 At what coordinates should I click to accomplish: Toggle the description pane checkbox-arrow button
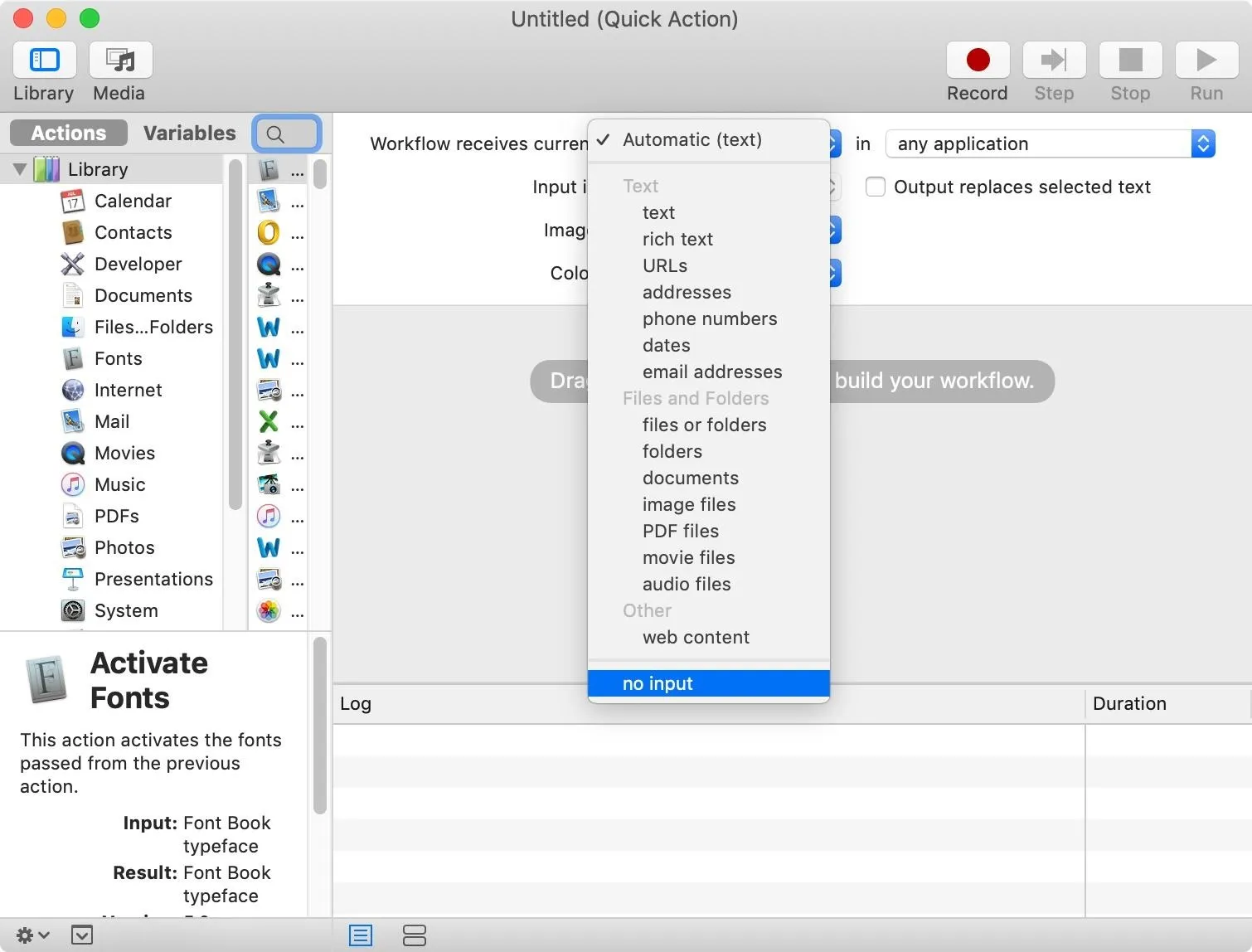point(82,935)
